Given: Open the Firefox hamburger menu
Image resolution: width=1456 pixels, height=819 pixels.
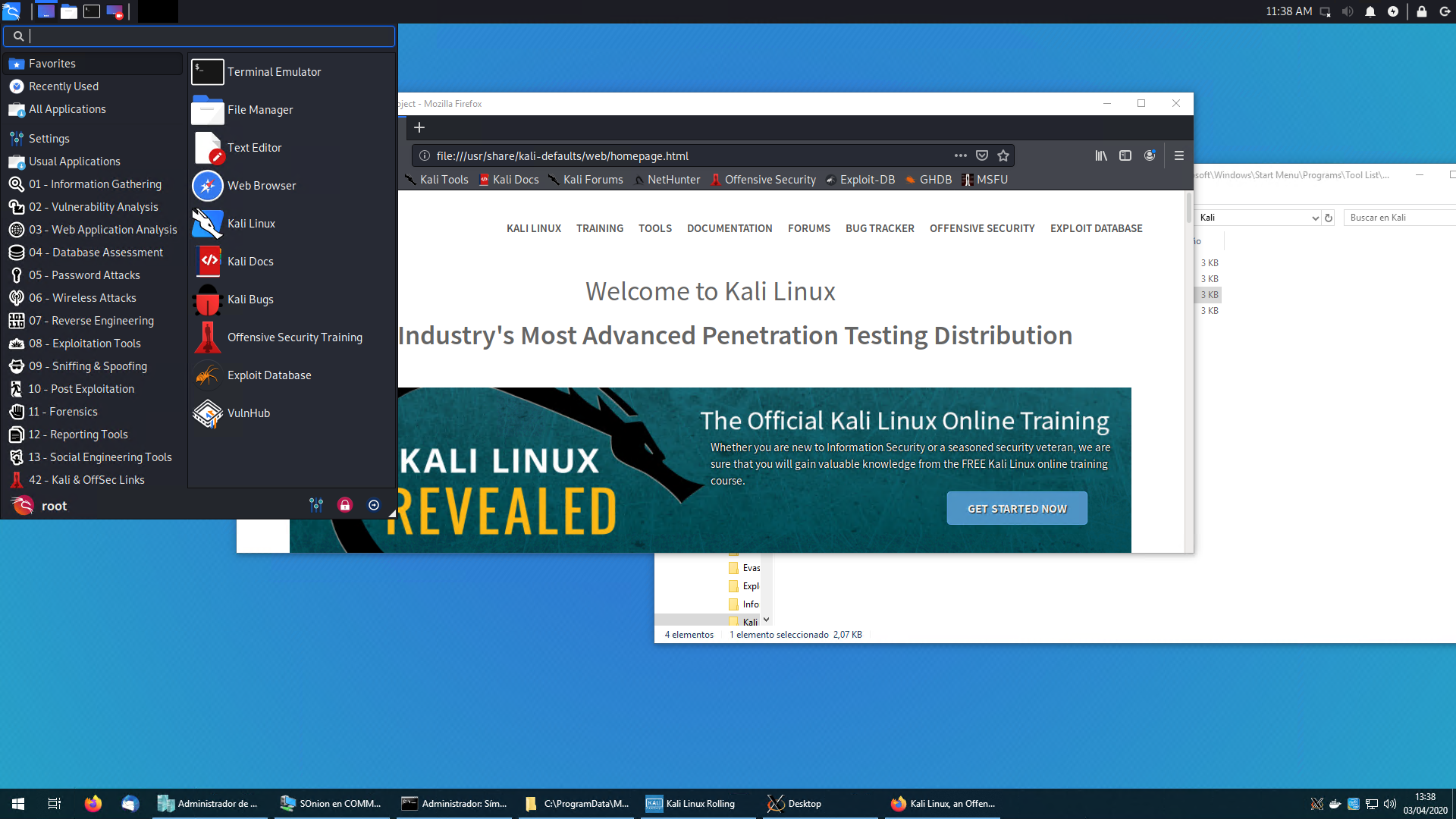Looking at the screenshot, I should [1178, 155].
